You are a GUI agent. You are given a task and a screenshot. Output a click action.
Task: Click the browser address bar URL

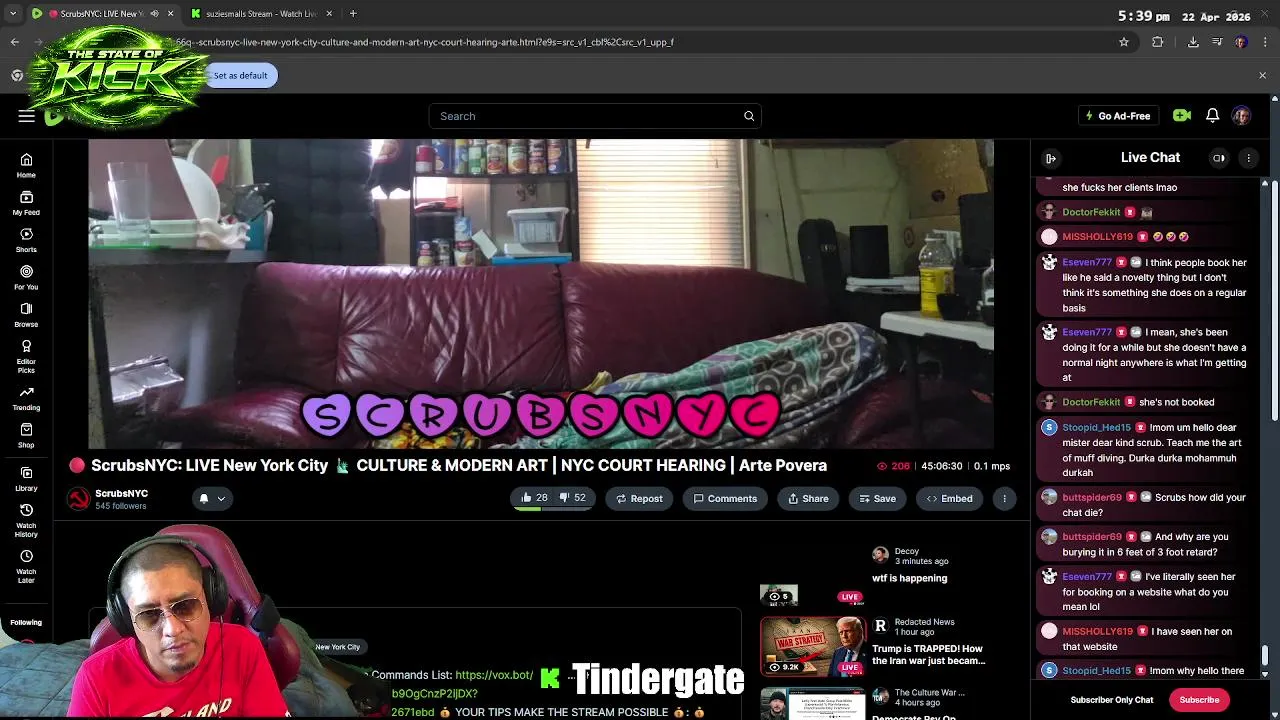click(425, 42)
